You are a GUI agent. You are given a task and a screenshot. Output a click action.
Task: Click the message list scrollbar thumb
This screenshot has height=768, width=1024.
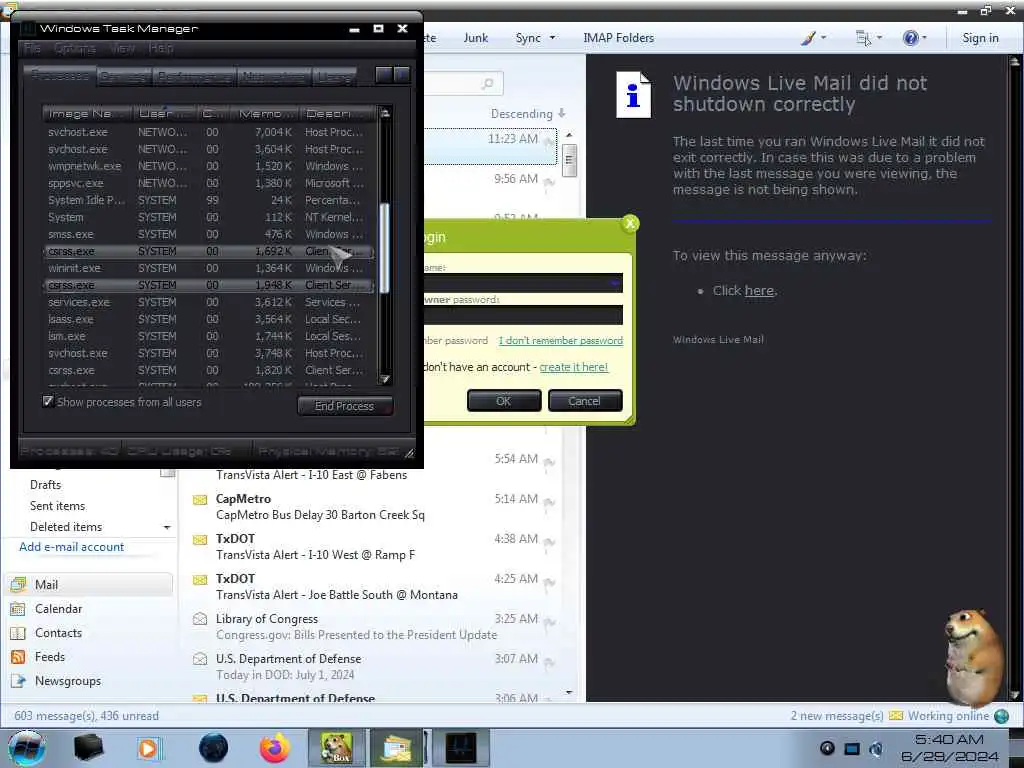tap(569, 159)
